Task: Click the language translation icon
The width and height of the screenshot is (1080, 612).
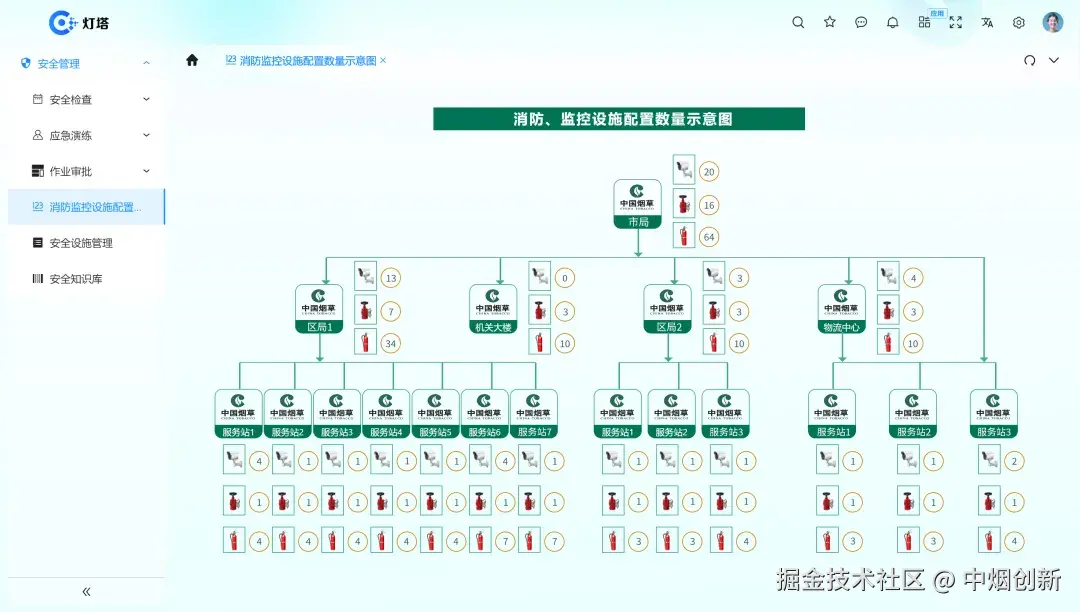Action: tap(987, 22)
